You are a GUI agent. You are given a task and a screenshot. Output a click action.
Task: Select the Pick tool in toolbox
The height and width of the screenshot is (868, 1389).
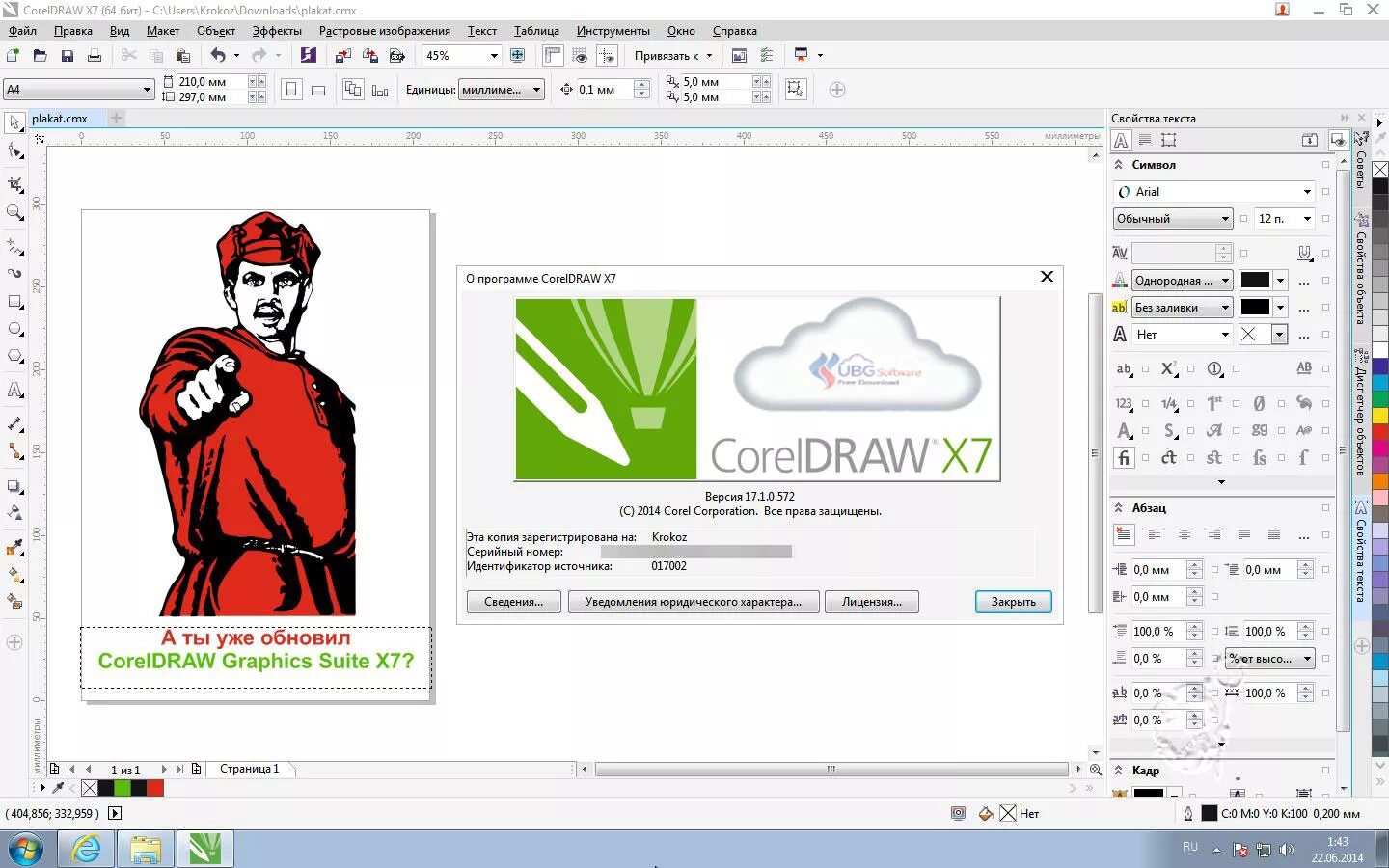pyautogui.click(x=14, y=122)
